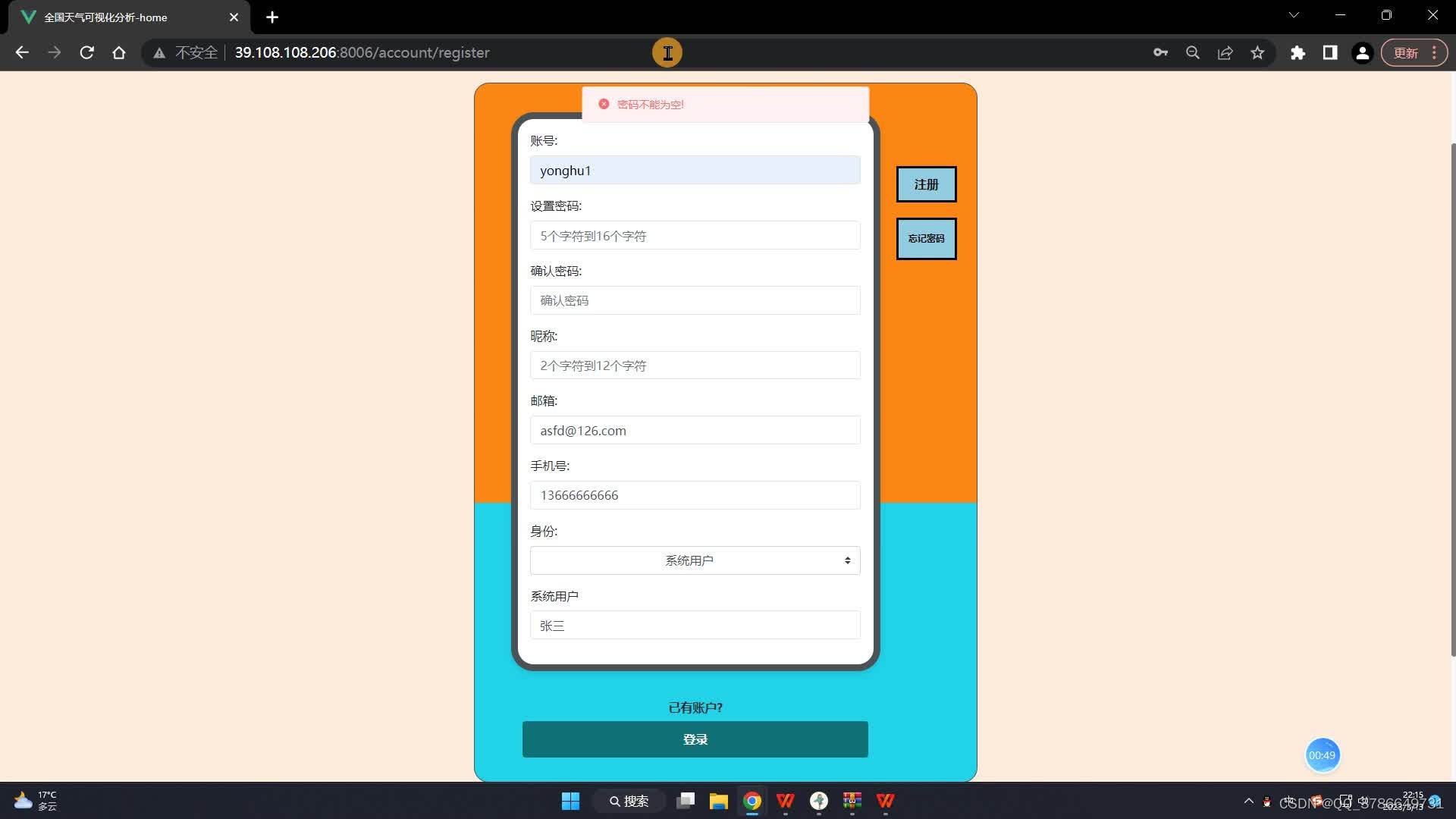Open the browser home page

[119, 52]
